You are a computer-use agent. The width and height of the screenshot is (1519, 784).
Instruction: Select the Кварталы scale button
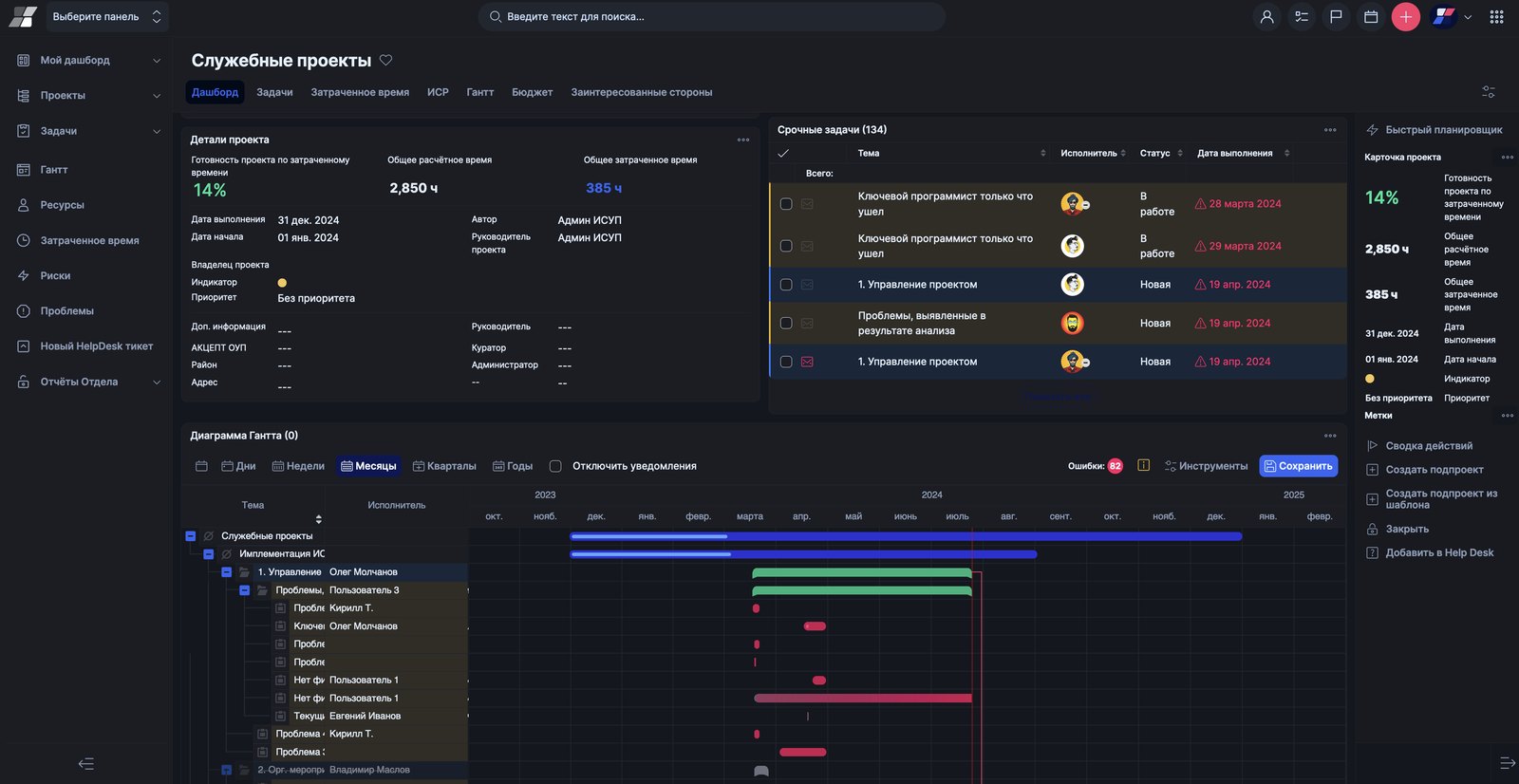coord(444,466)
